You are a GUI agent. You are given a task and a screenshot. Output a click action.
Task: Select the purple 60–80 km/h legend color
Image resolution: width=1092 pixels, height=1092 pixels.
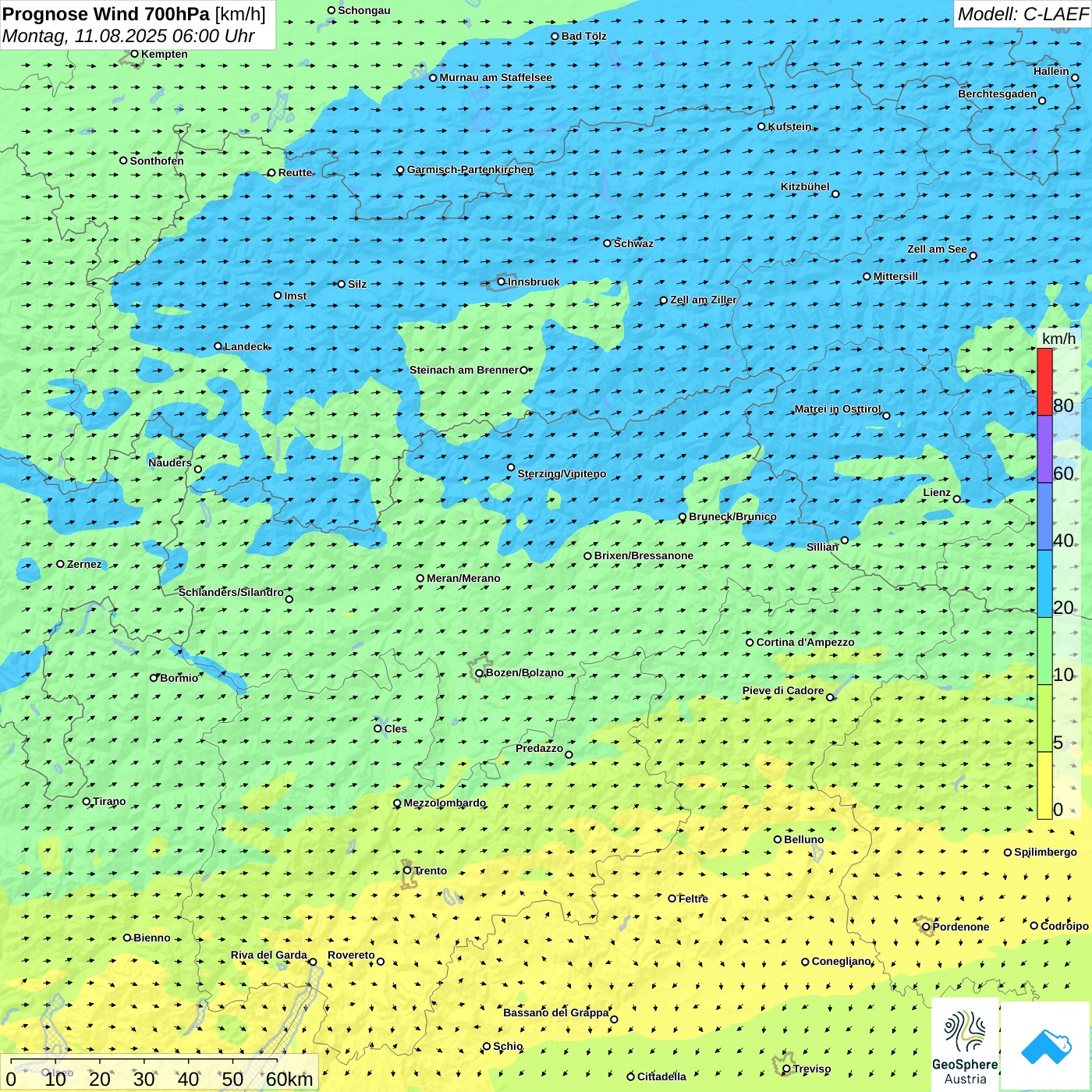coord(1044,449)
